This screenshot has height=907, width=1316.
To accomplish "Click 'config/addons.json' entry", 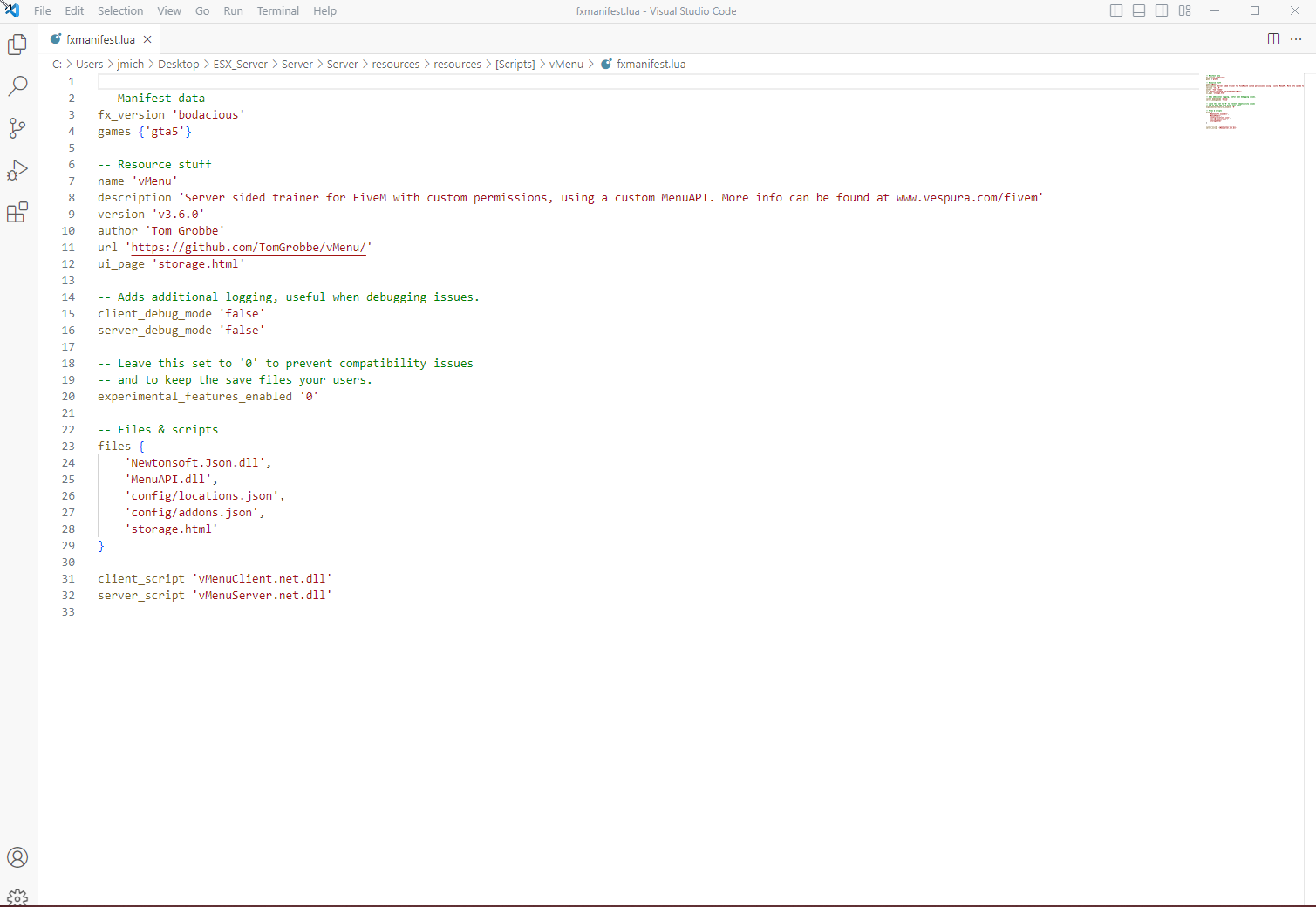I will [192, 513].
